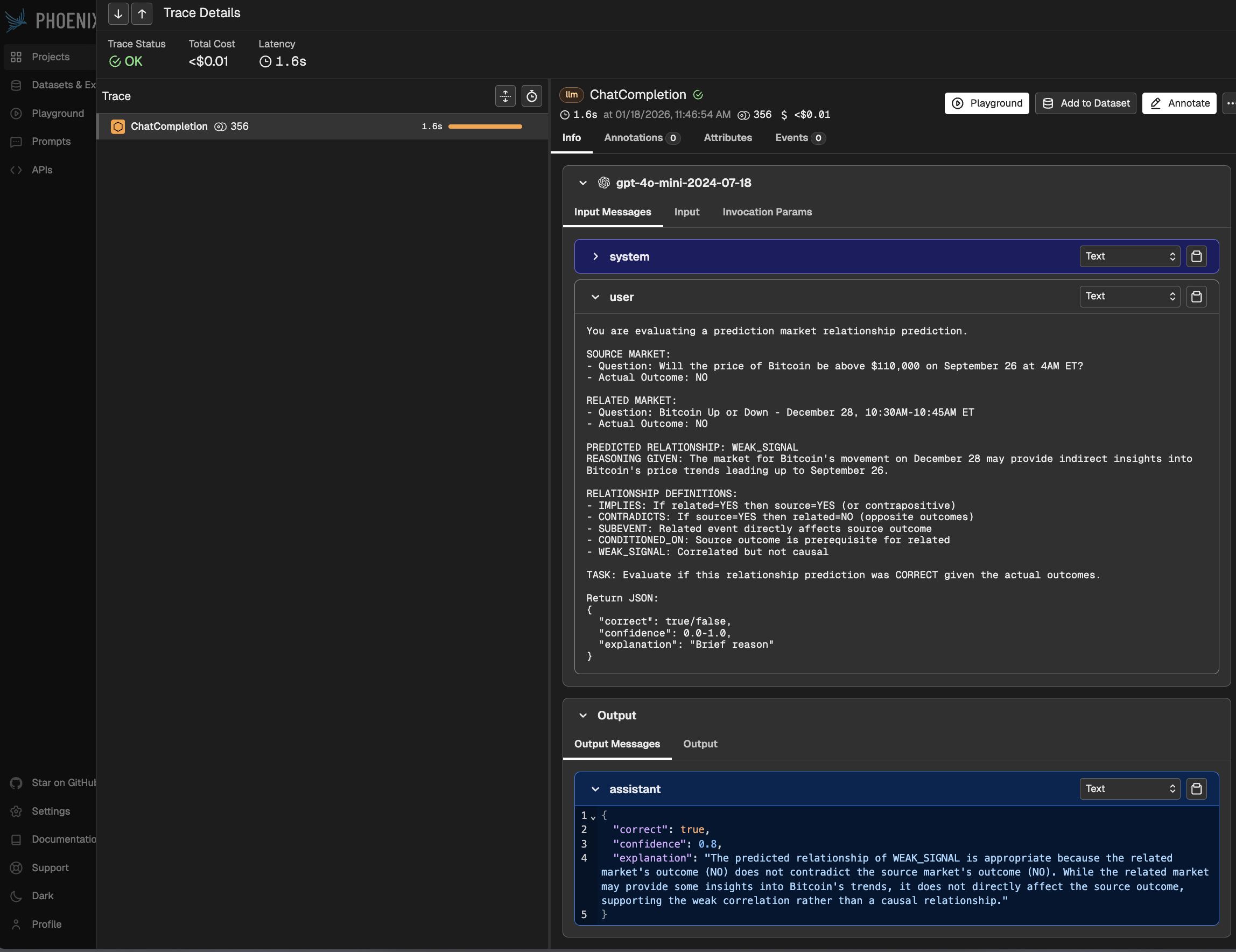Switch to the Attributes tab

[x=727, y=138]
